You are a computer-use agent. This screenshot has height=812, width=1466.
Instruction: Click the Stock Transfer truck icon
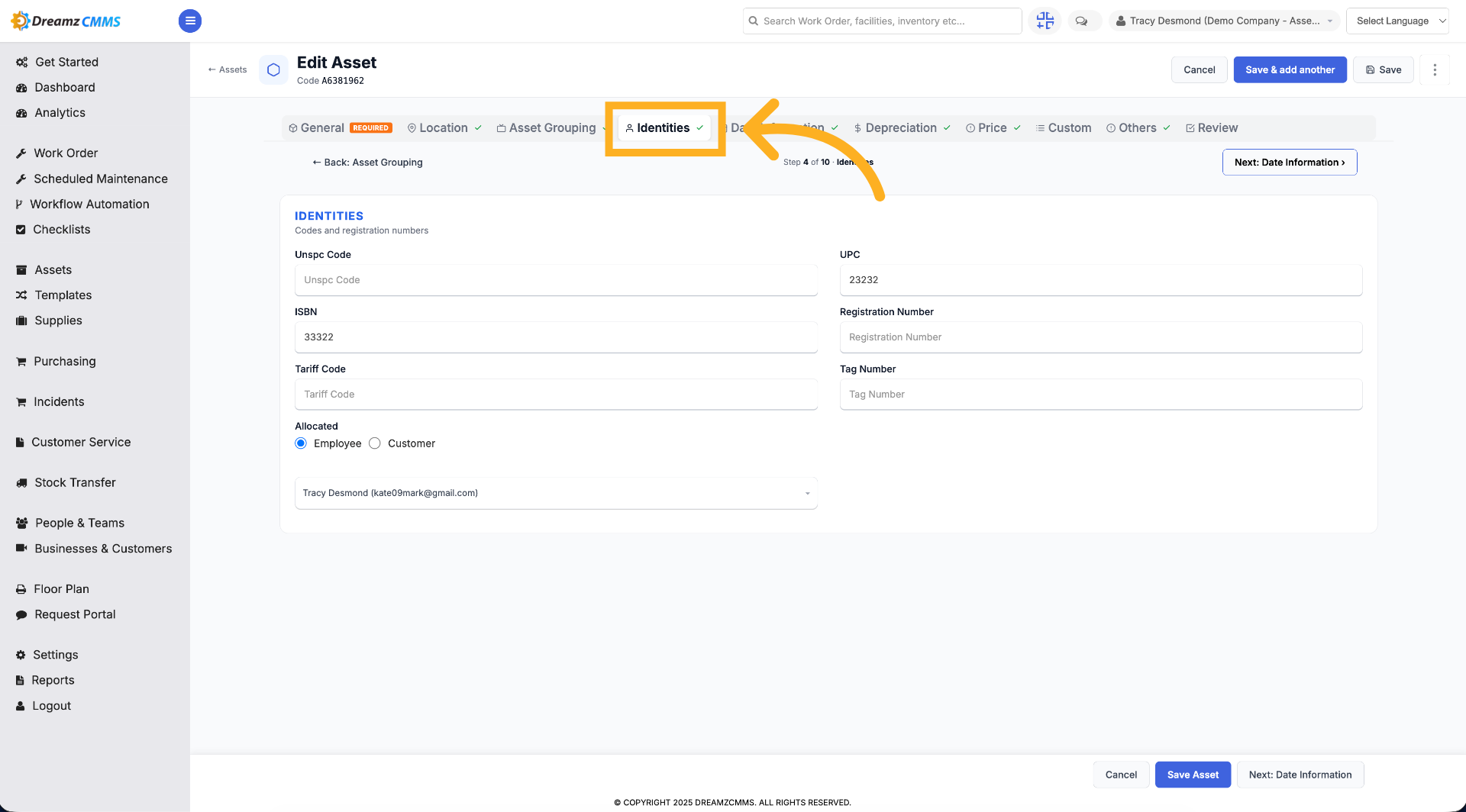[x=21, y=483]
